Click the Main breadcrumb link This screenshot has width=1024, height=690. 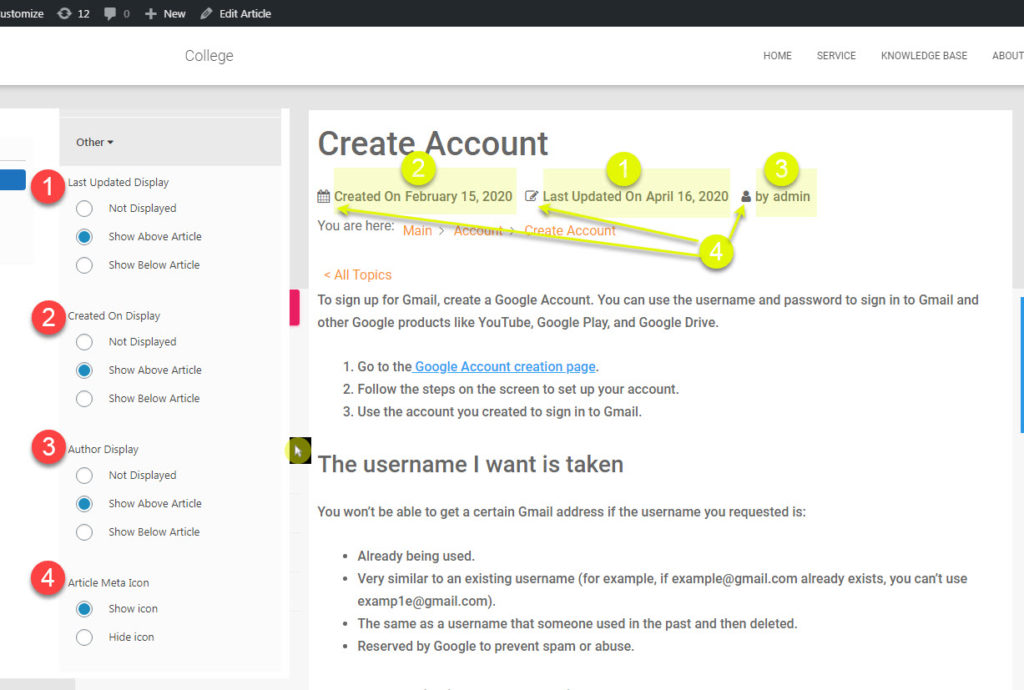417,231
